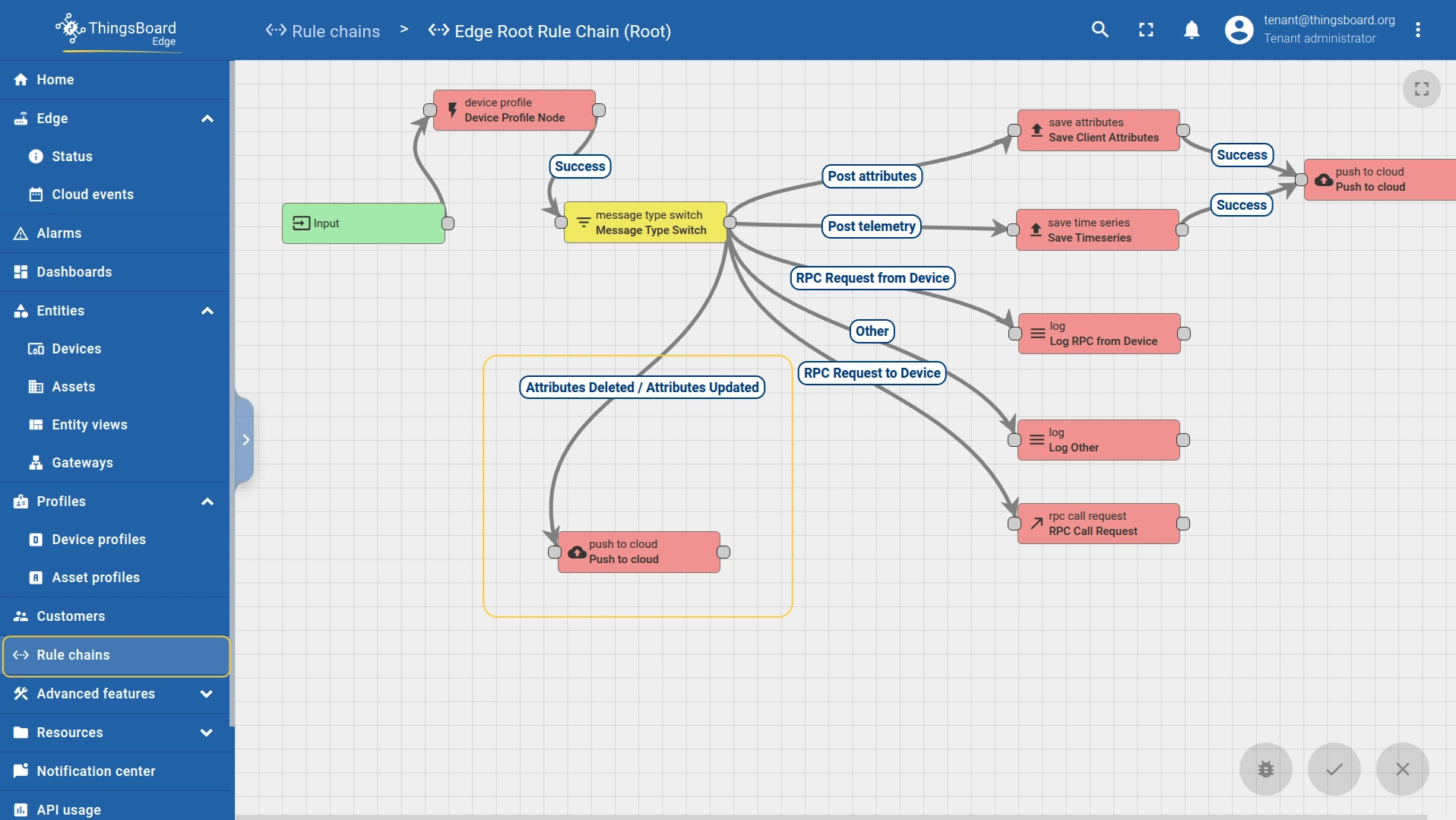Image resolution: width=1456 pixels, height=820 pixels.
Task: Open the user account avatar icon
Action: coord(1239,30)
